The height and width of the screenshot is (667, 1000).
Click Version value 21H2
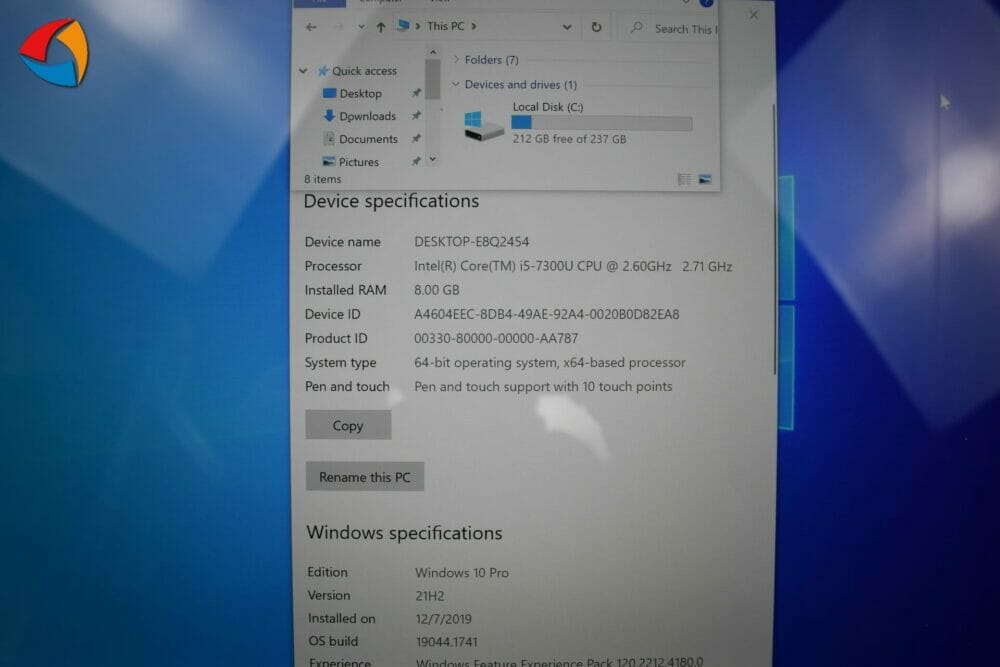(429, 596)
